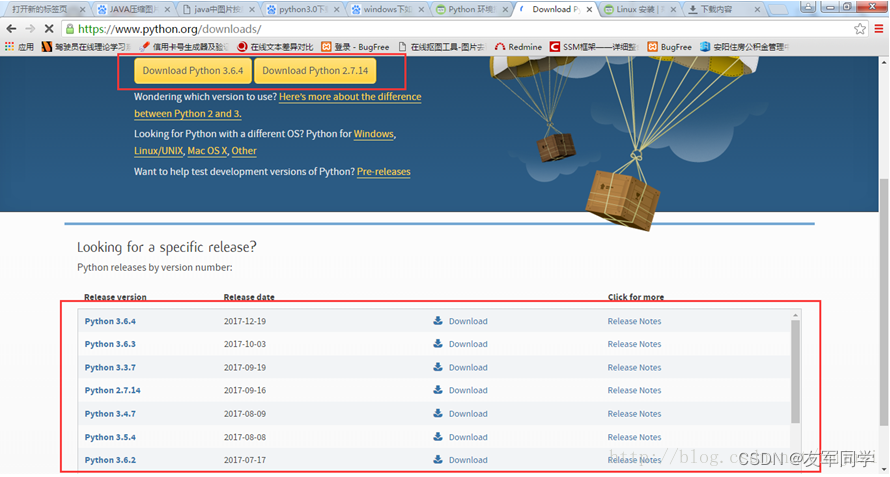
Task: Open the first BugFree login bookmark
Action: click(355, 47)
